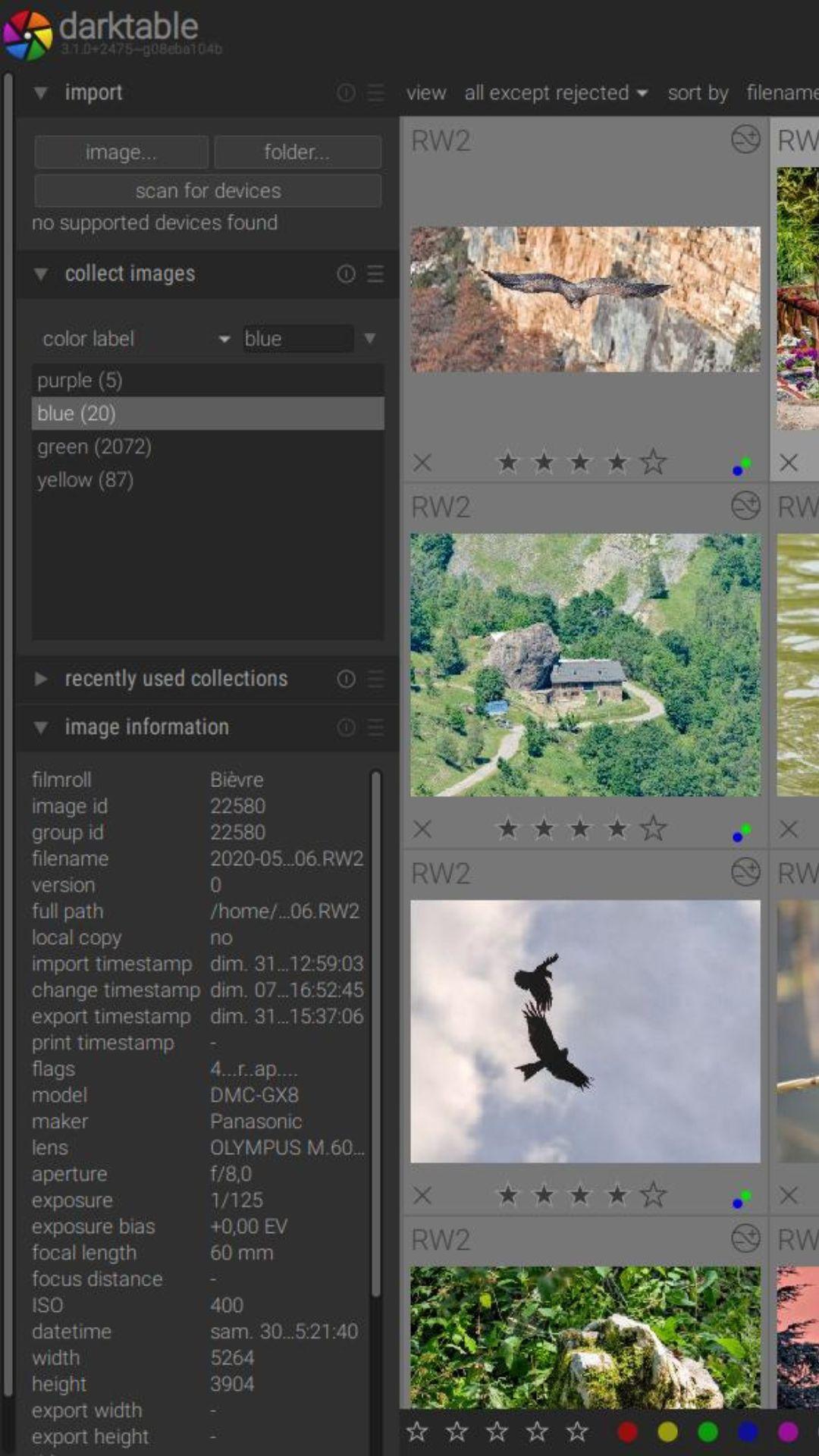Viewport: 819px width, 1456px height.
Task: Select the purple (5) collection entry
Action: click(80, 380)
